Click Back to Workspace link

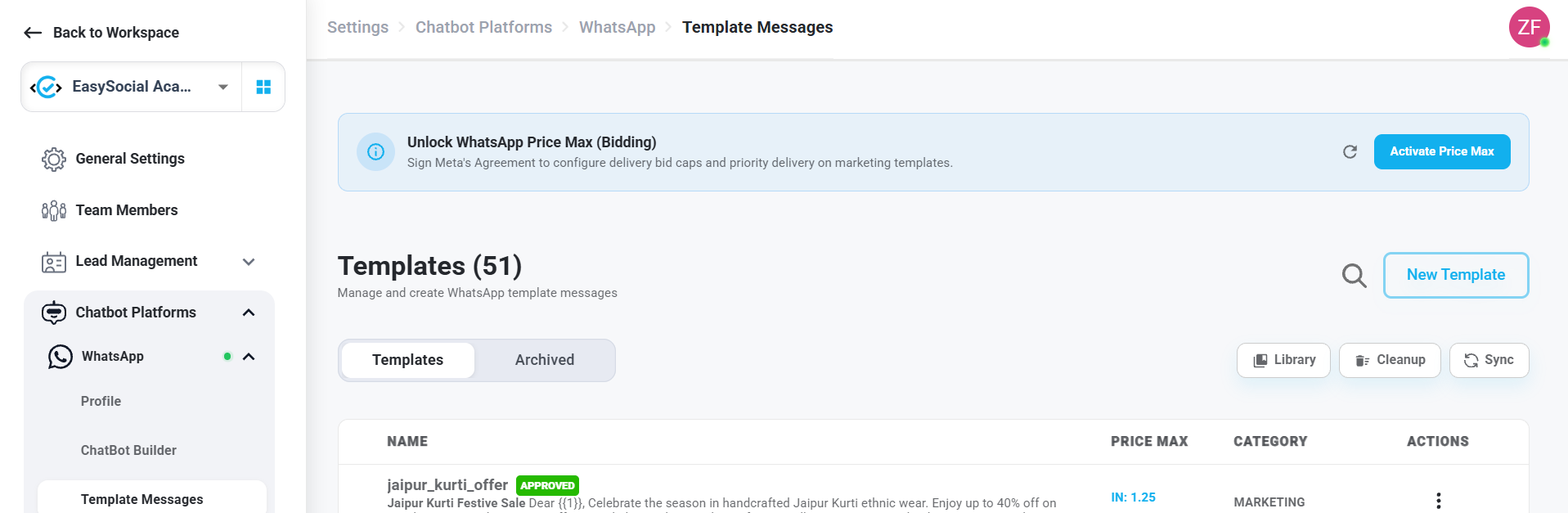click(x=116, y=33)
